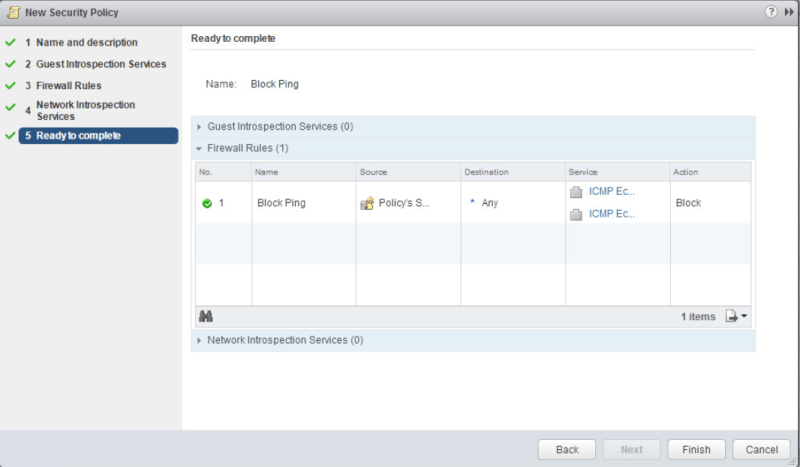The height and width of the screenshot is (467, 800).
Task: Click the binoculars find icon
Action: (207, 316)
